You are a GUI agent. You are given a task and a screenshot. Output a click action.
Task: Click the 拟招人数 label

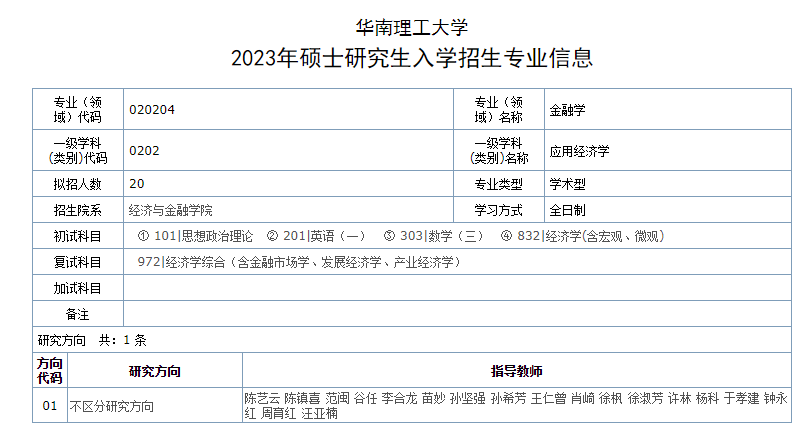[78, 184]
